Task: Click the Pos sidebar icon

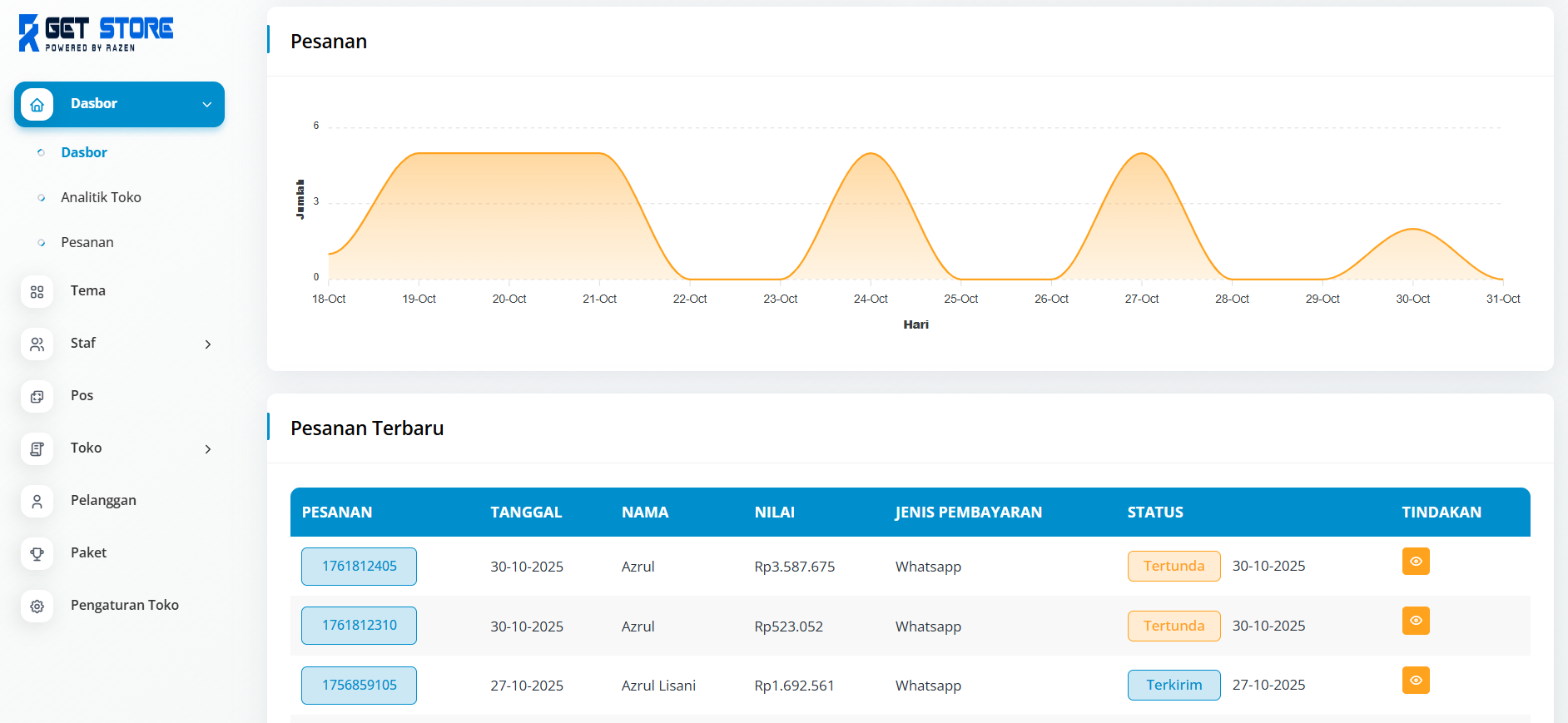Action: pyautogui.click(x=37, y=397)
